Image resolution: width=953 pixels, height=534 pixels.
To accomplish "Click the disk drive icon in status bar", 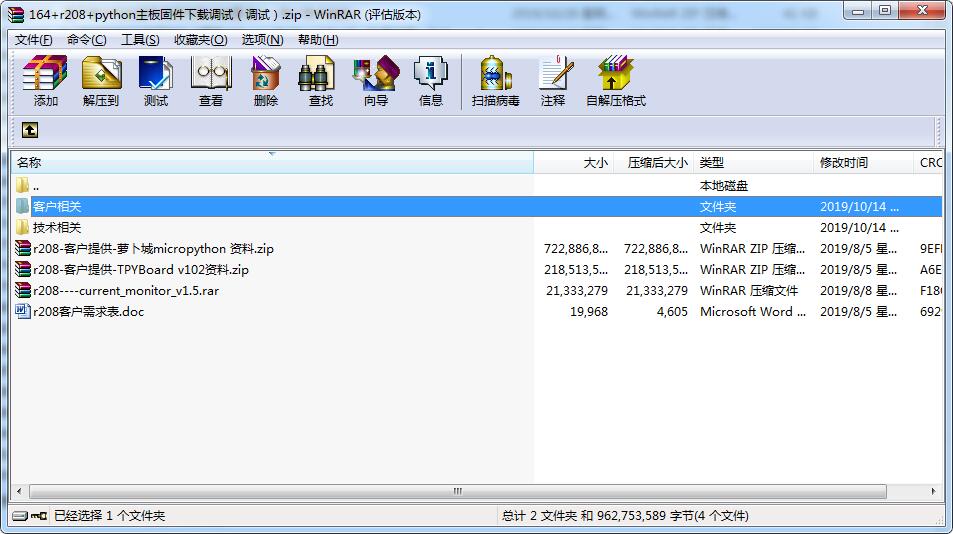I will coord(20,516).
